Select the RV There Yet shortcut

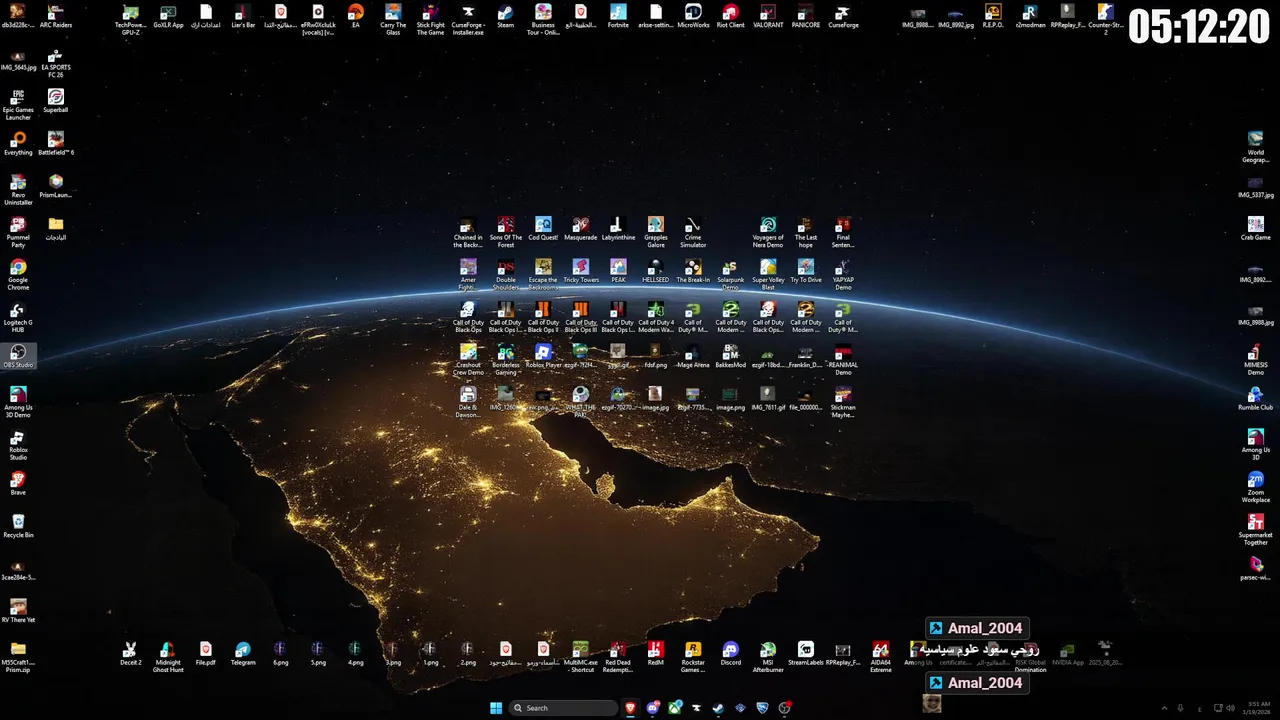pyautogui.click(x=18, y=611)
